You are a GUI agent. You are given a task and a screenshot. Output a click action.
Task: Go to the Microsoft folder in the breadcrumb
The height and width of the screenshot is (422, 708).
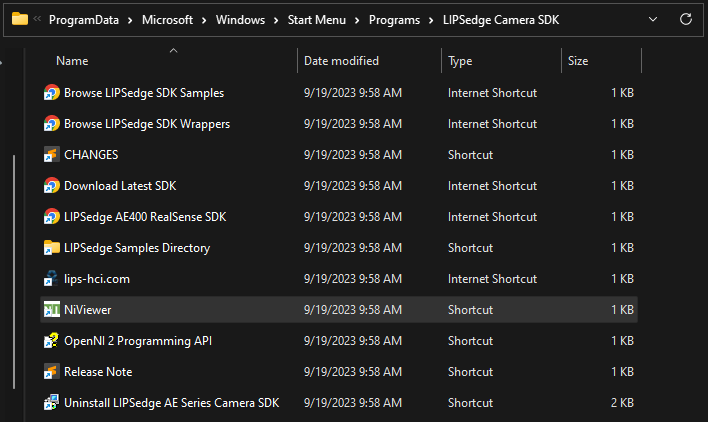168,20
